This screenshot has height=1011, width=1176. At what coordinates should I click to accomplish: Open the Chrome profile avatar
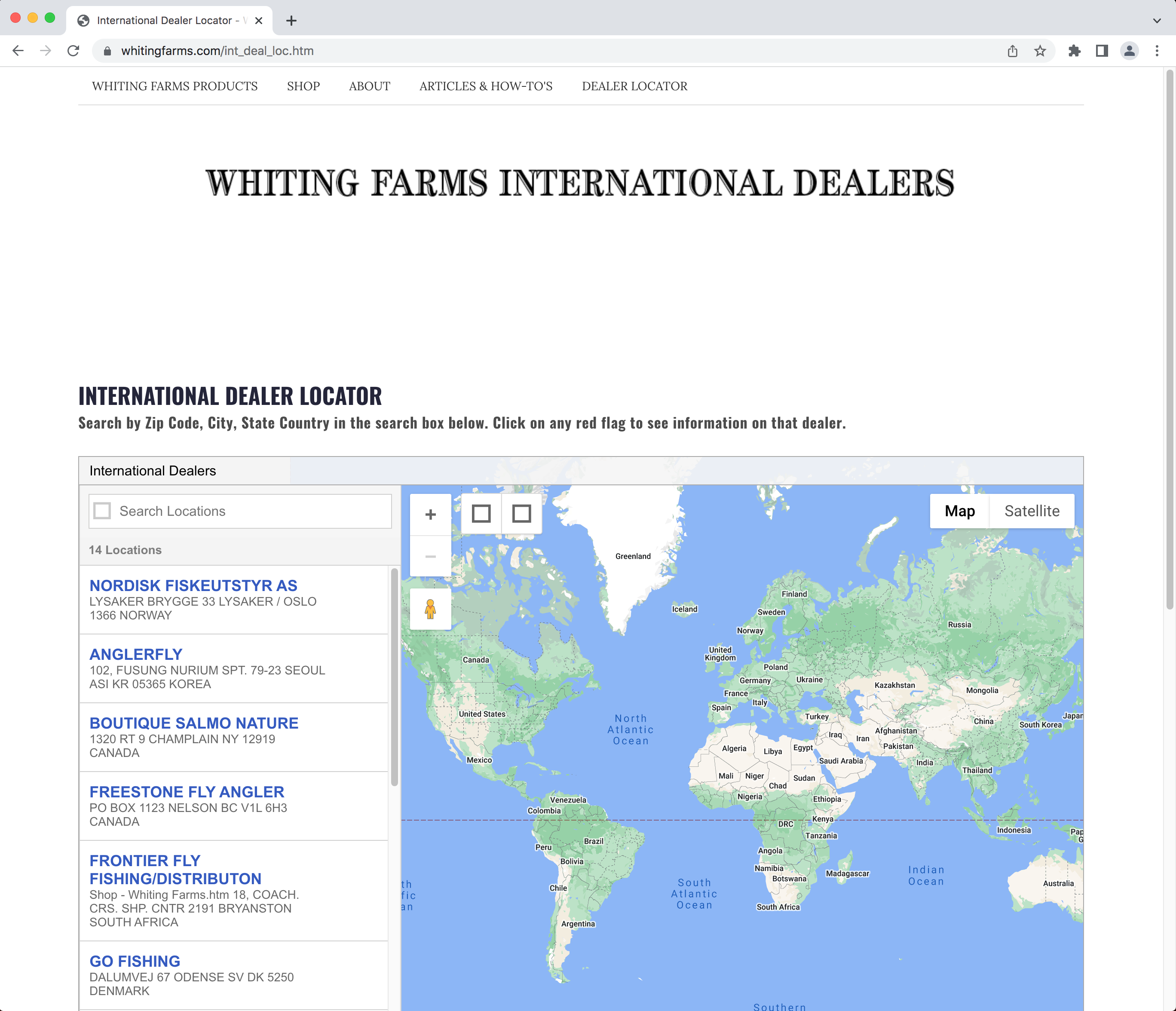click(x=1130, y=51)
